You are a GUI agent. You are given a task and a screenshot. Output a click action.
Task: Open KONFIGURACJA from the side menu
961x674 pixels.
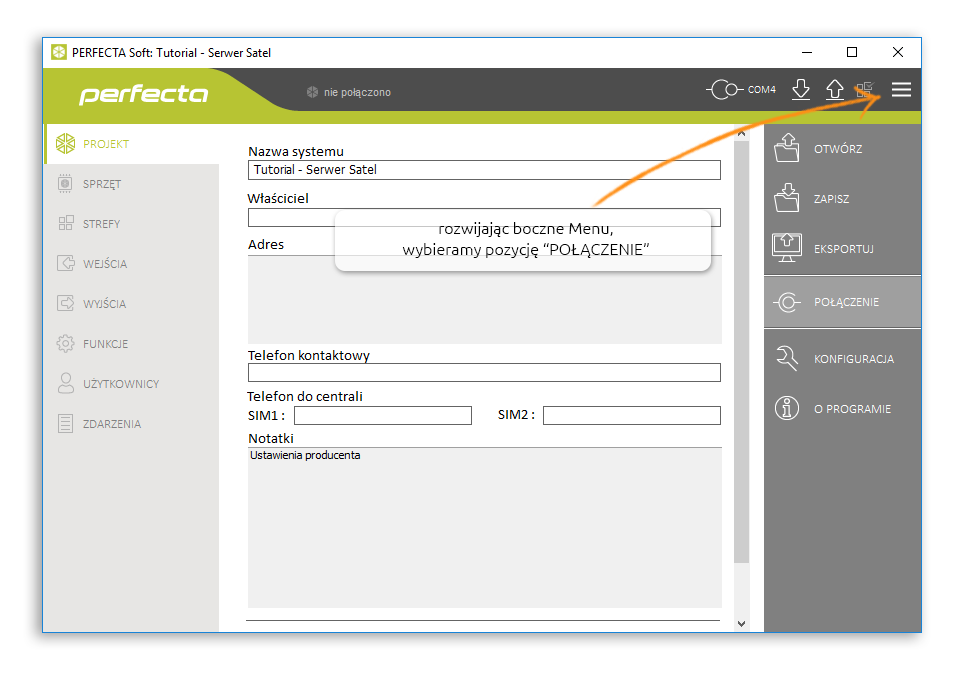pyautogui.click(x=843, y=358)
